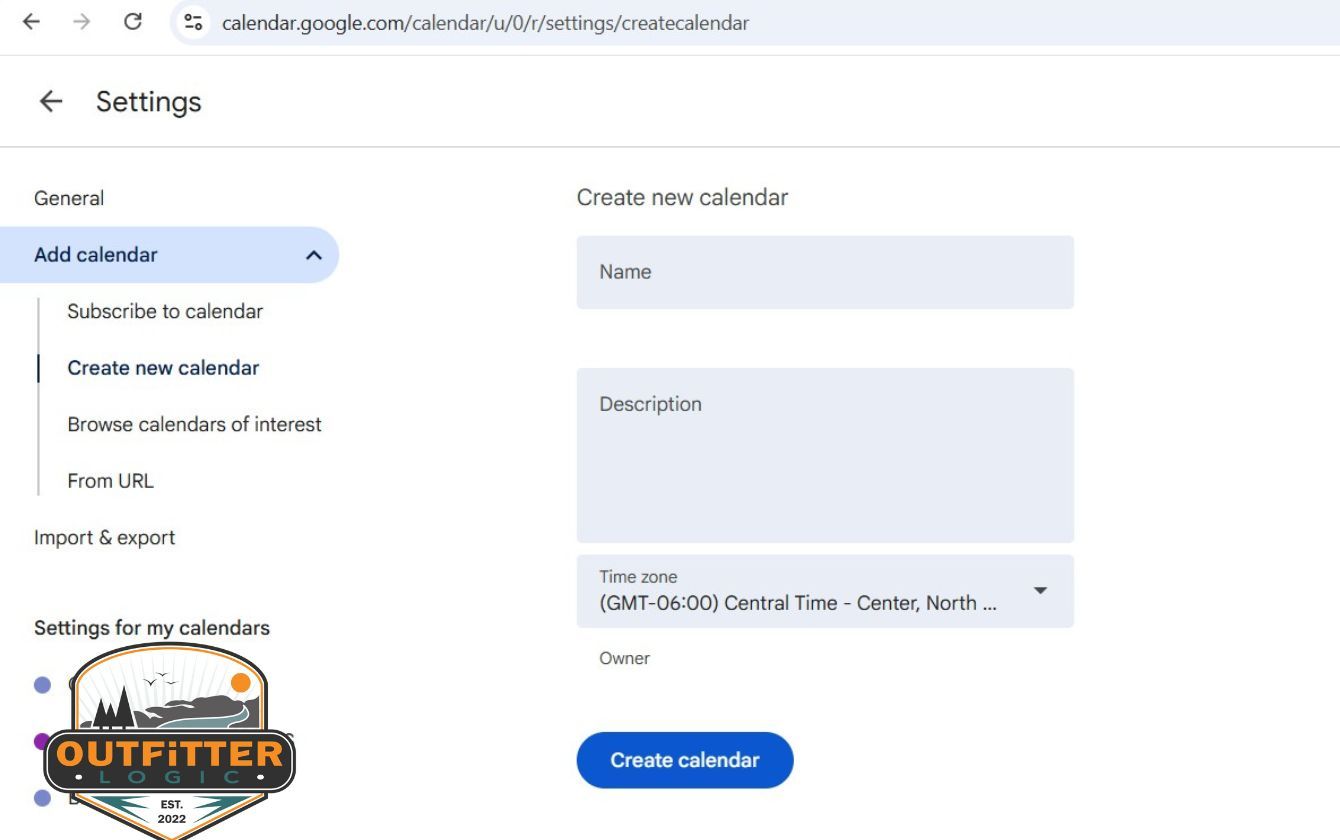Select Browse calendars of interest
The height and width of the screenshot is (840, 1340).
click(194, 424)
